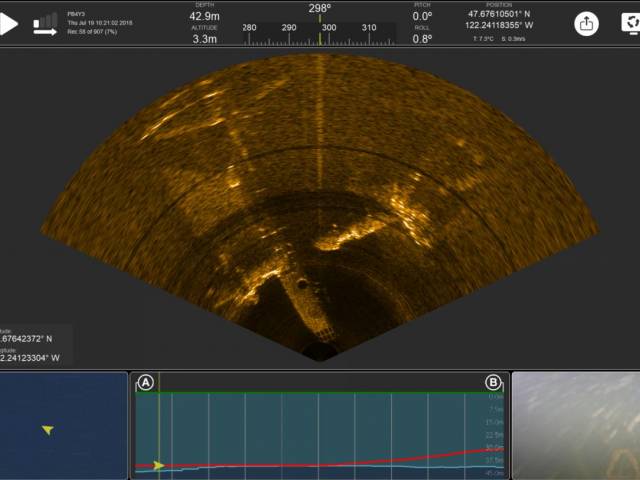Click the compass heading tape
This screenshot has width=640, height=480.
coord(319,33)
